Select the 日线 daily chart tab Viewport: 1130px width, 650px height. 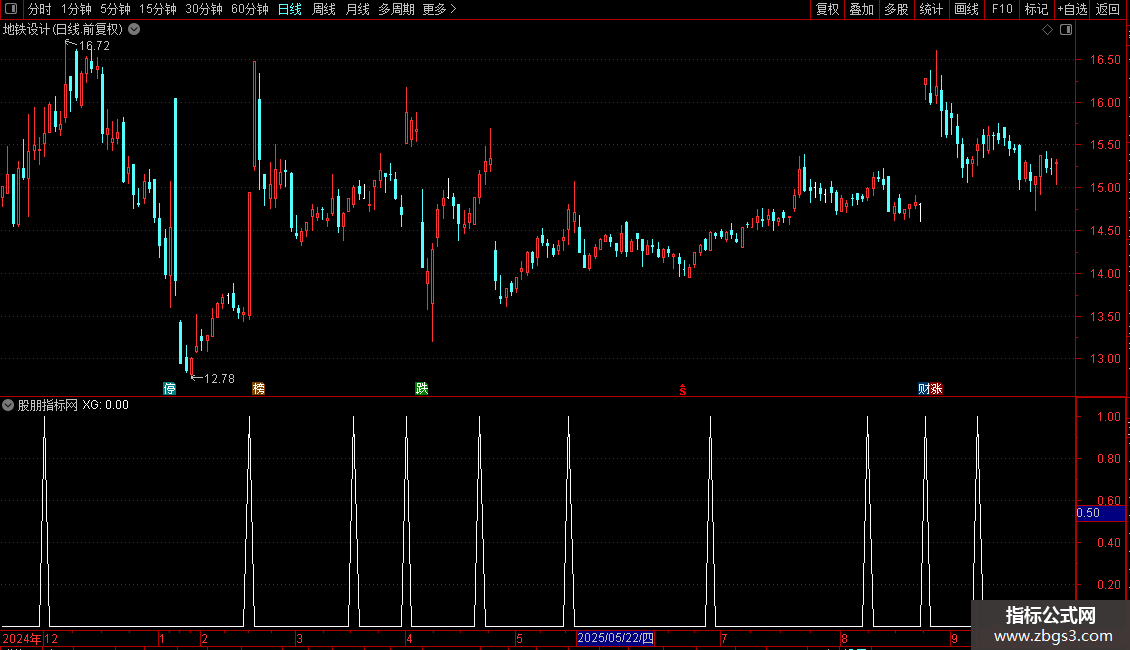click(290, 9)
